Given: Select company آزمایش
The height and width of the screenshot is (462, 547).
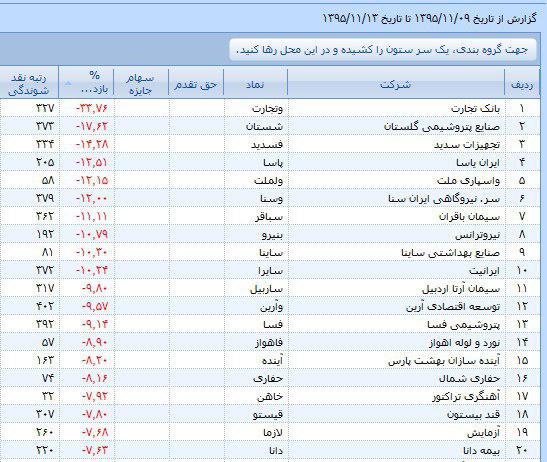Looking at the screenshot, I should 484,433.
